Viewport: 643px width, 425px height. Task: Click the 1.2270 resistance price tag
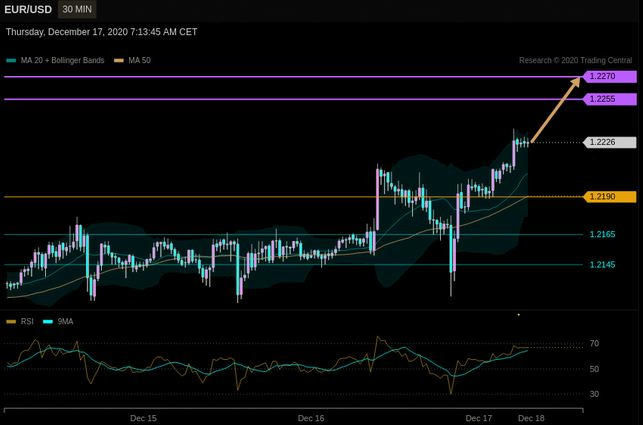tap(610, 76)
